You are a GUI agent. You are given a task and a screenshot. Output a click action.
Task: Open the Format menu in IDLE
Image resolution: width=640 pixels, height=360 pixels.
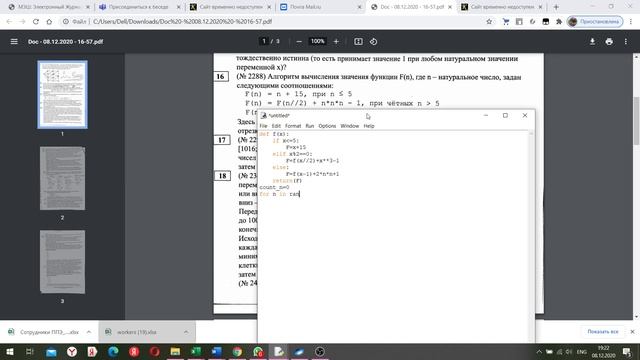point(293,126)
